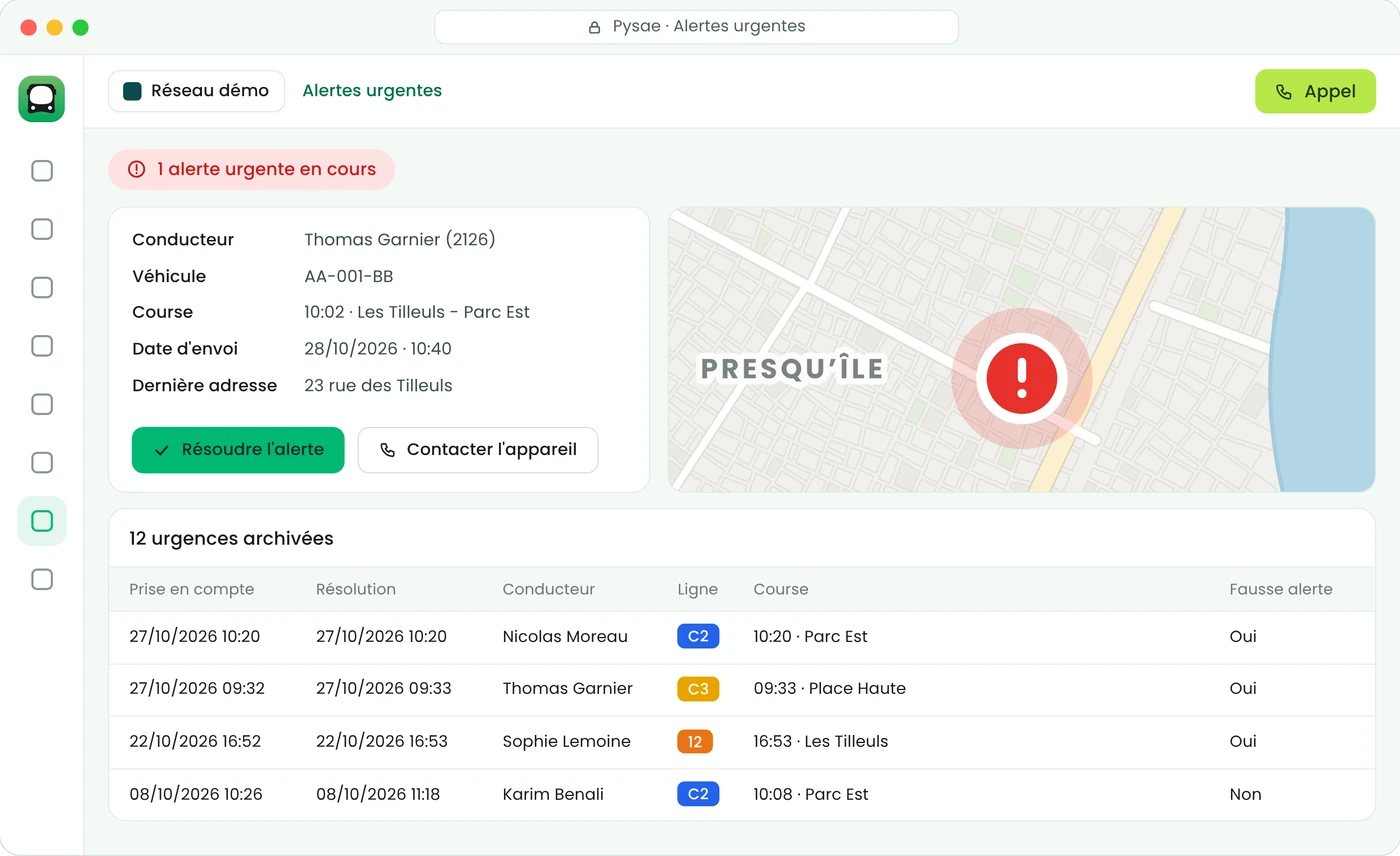The width and height of the screenshot is (1400, 856).
Task: Click the C2 badge in Karim Benali row
Action: [x=698, y=794]
